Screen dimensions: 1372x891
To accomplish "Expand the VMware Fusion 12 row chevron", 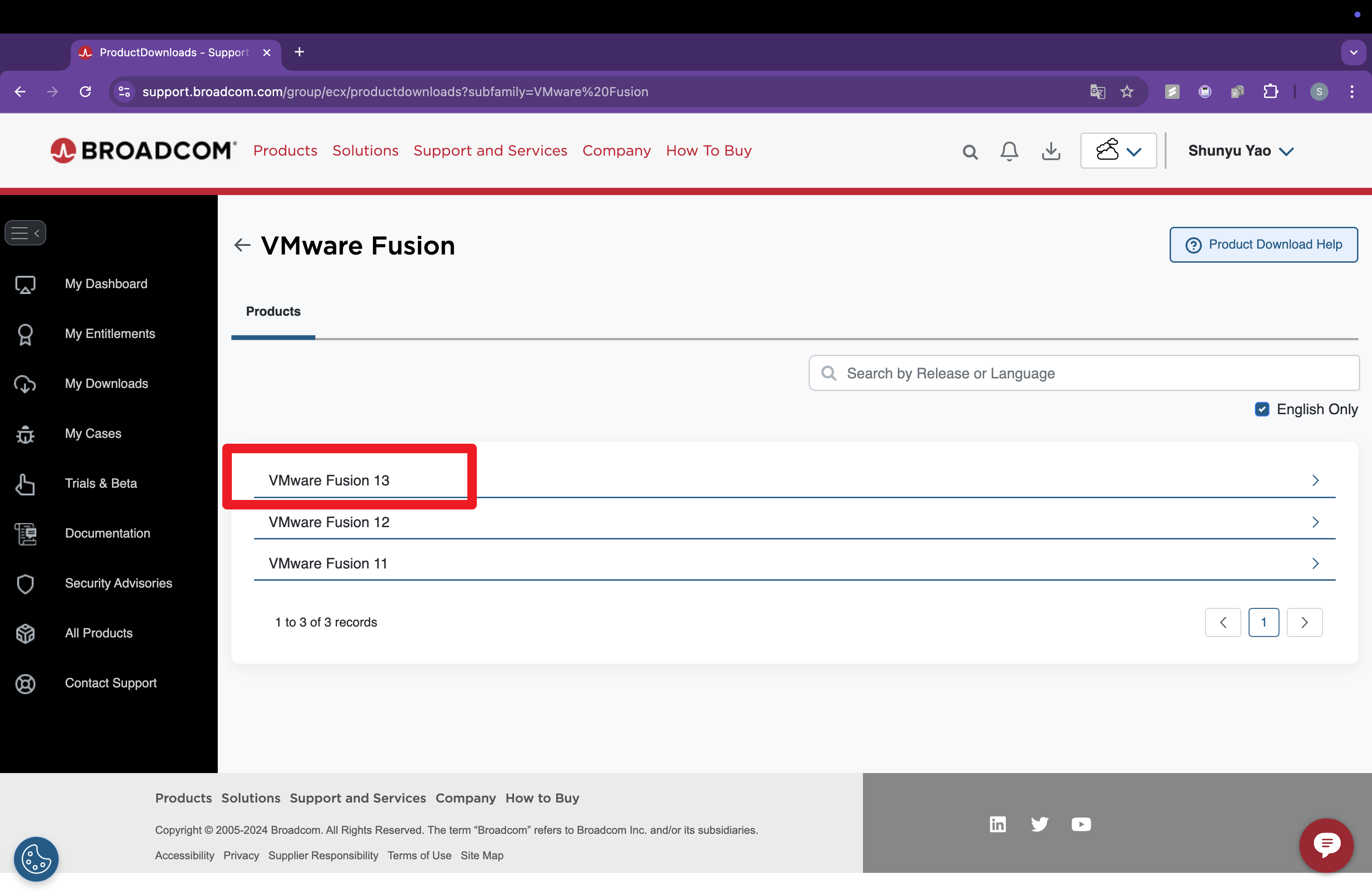I will pyautogui.click(x=1315, y=522).
